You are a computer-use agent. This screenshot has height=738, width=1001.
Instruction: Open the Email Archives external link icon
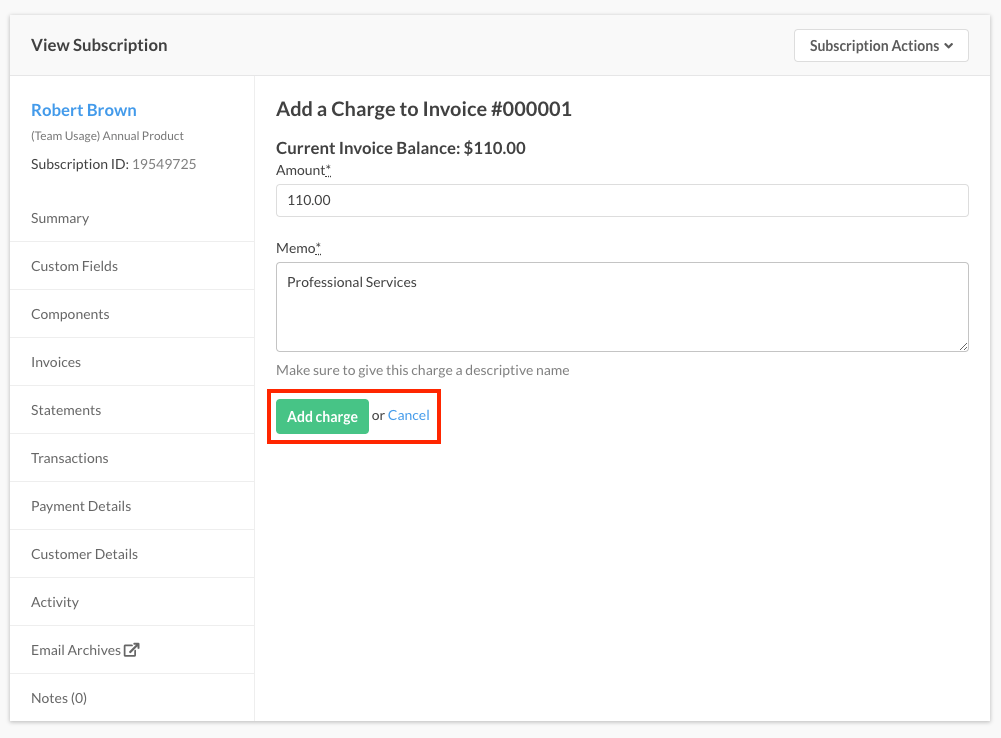pos(132,650)
